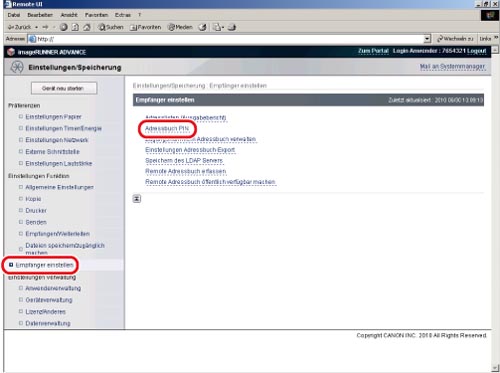Click the Logout link
This screenshot has height=373, width=500.
(x=477, y=51)
